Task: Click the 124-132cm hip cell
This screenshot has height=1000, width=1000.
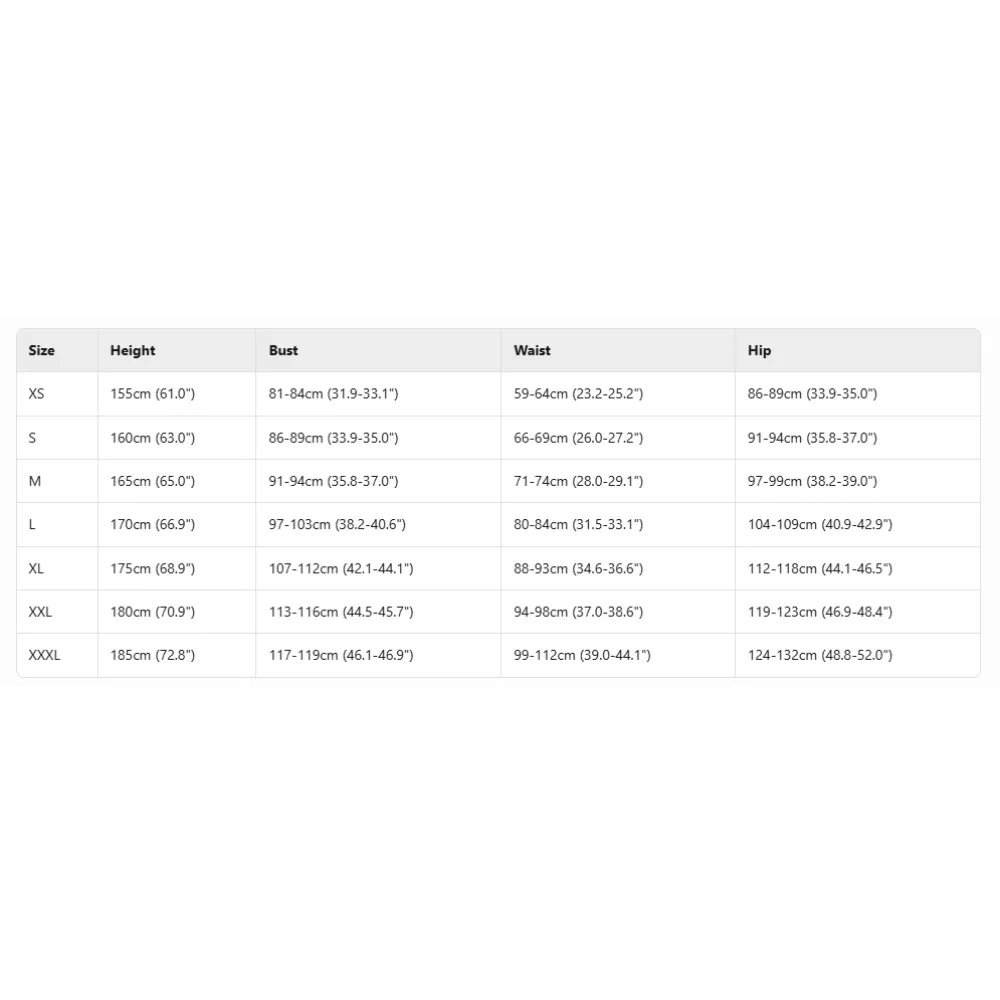Action: tap(820, 655)
